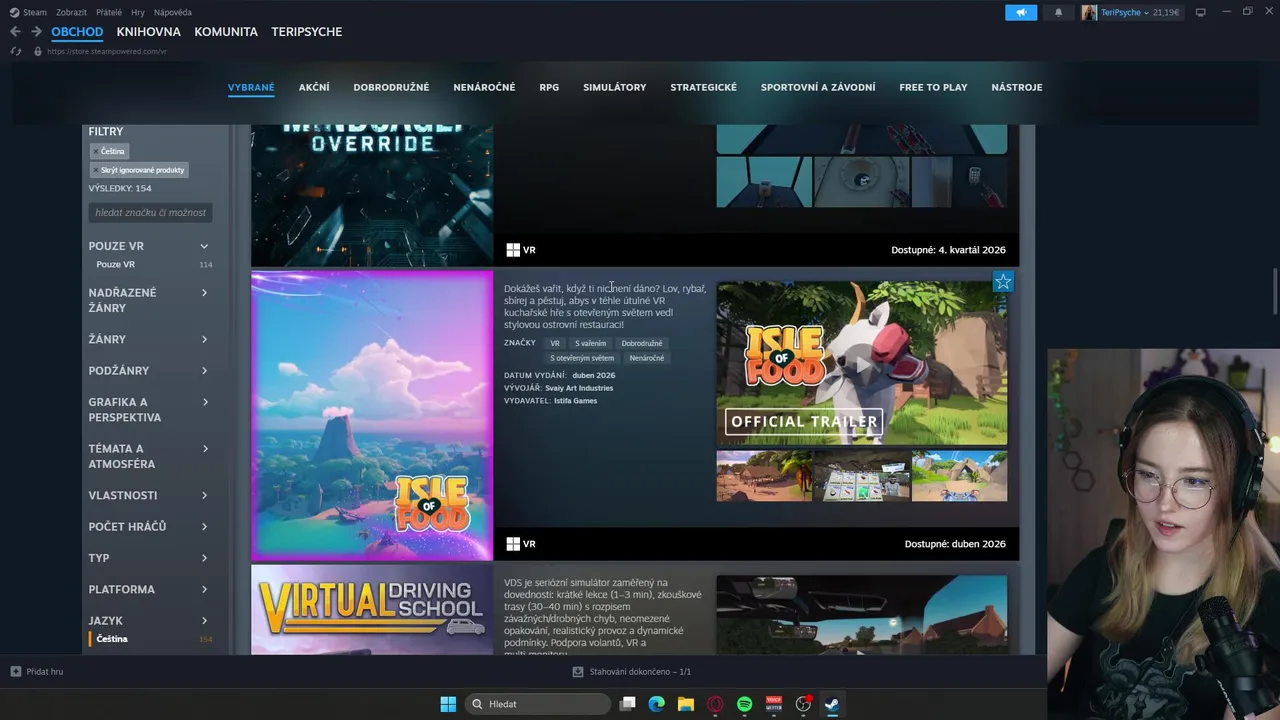Click Přidat hru at the bottom

(x=37, y=672)
